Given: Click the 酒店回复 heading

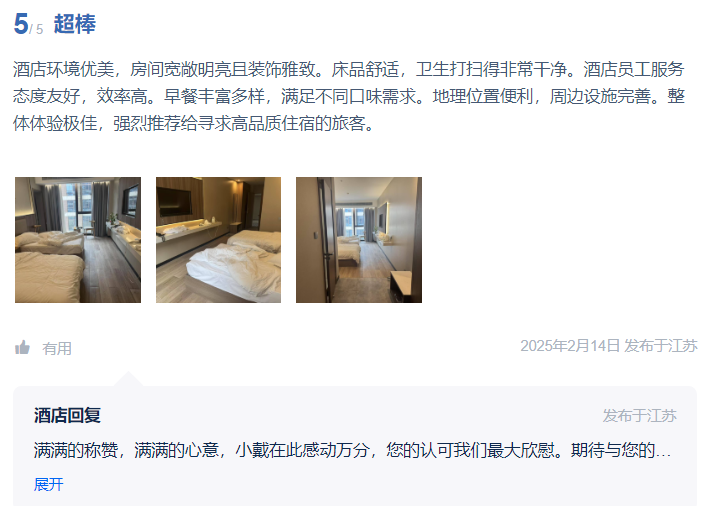Looking at the screenshot, I should point(67,415).
